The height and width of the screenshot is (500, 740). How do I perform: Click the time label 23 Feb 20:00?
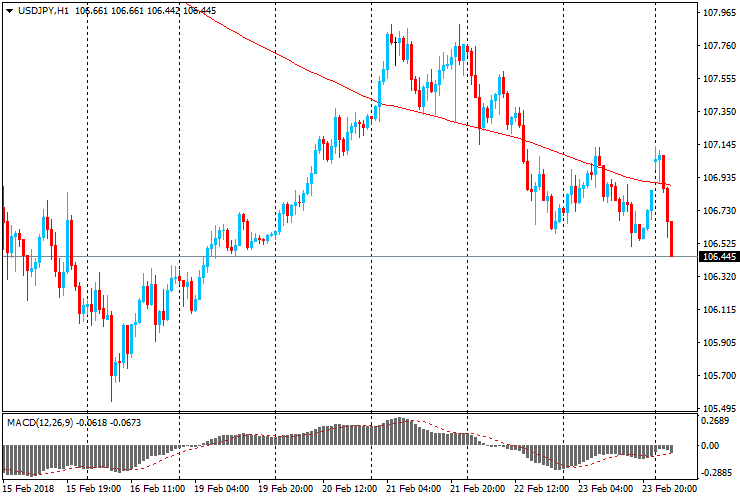coord(669,489)
